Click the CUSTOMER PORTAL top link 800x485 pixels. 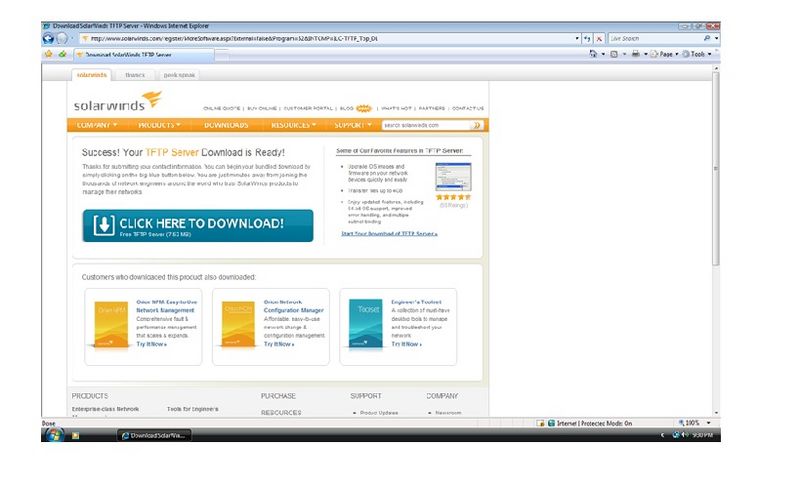308,108
